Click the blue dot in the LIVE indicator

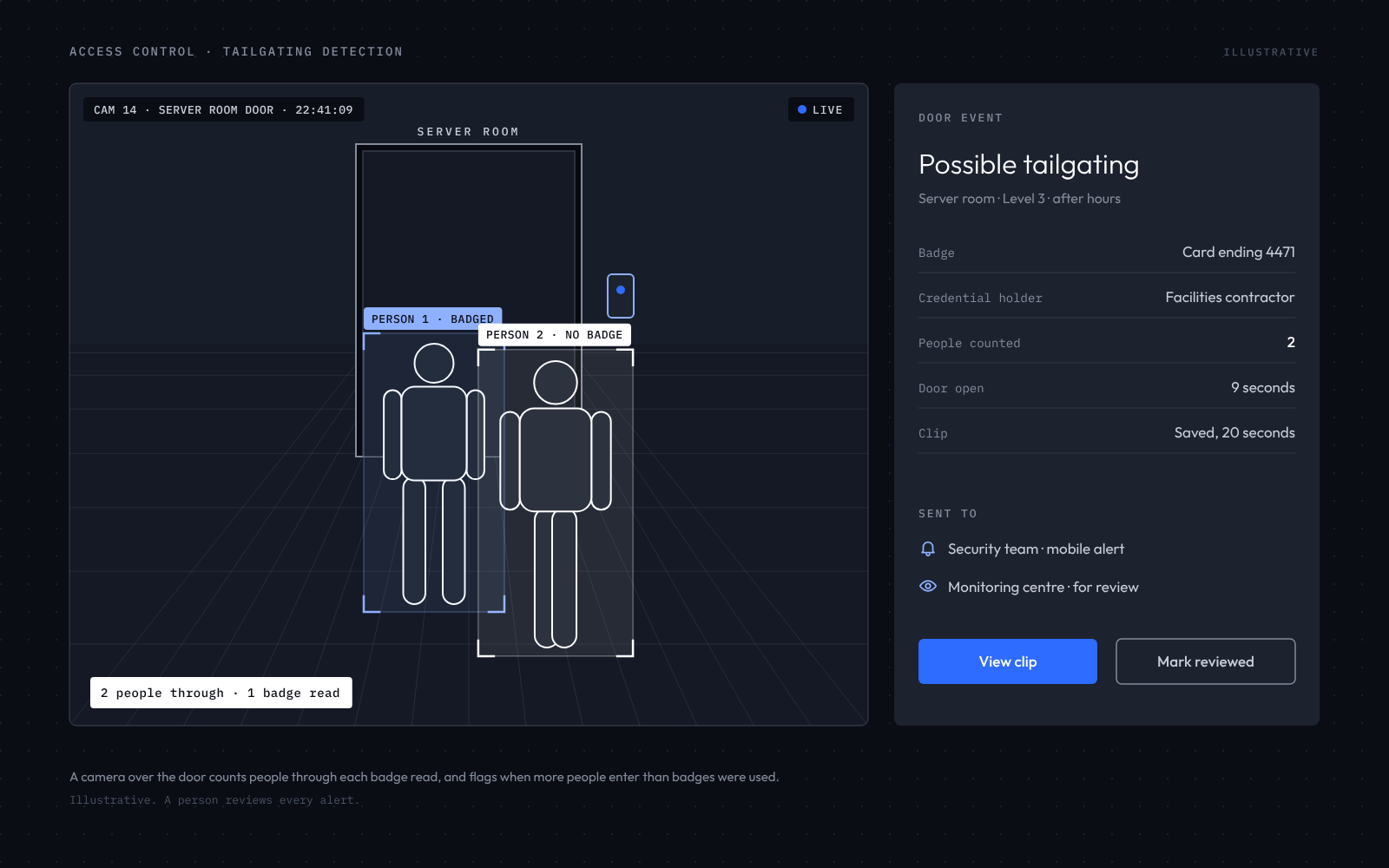pyautogui.click(x=802, y=109)
